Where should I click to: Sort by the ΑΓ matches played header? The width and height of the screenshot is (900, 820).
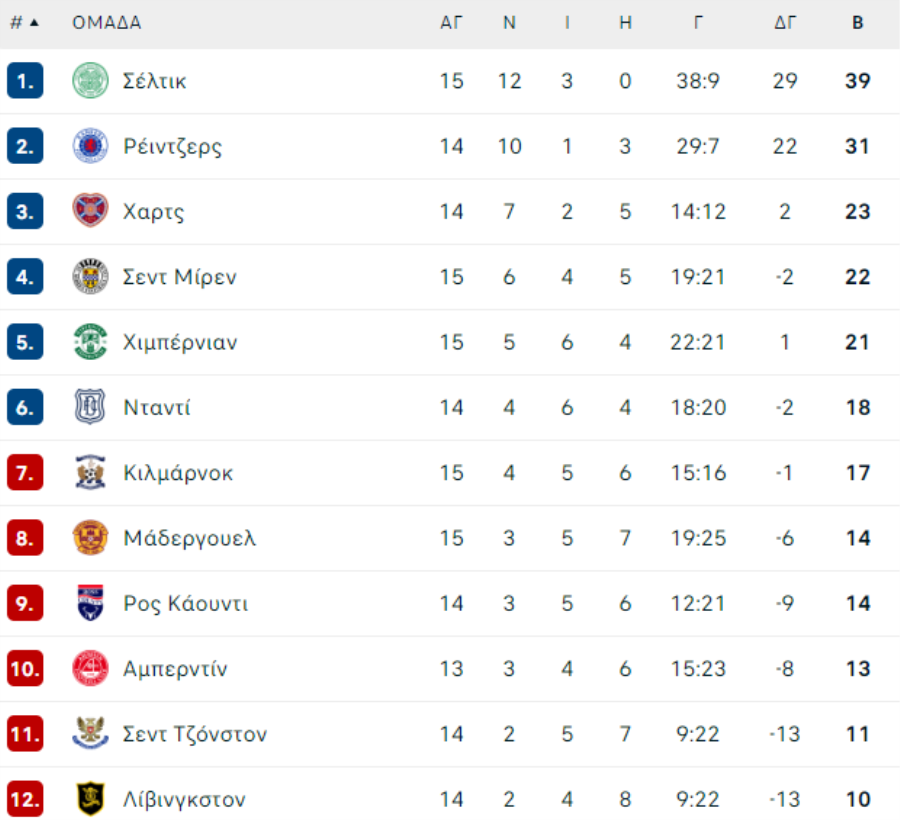(x=452, y=23)
